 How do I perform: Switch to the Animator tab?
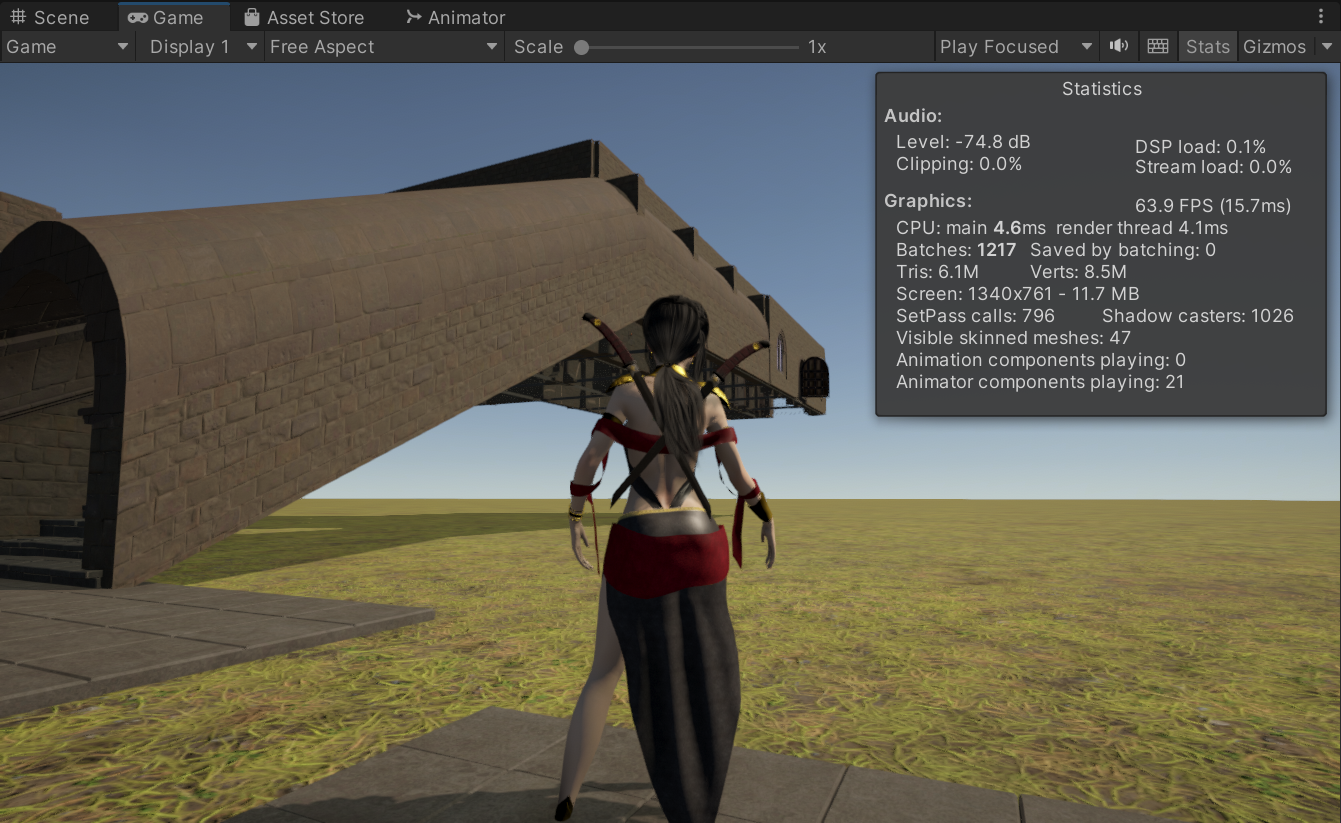click(x=455, y=17)
